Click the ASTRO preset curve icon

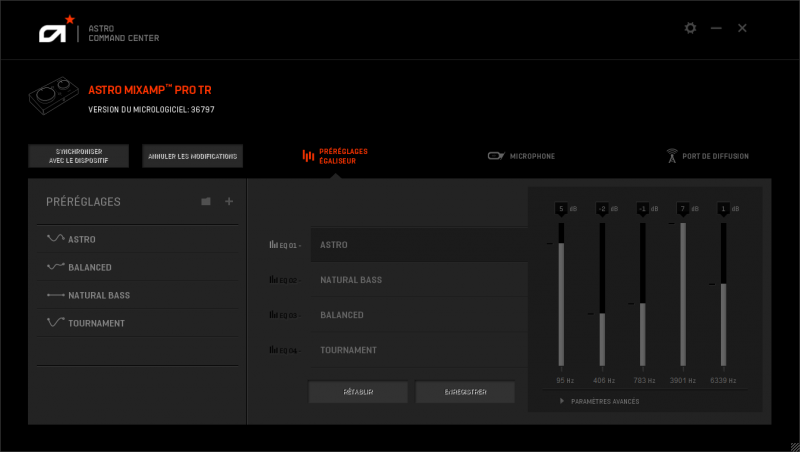click(x=56, y=238)
